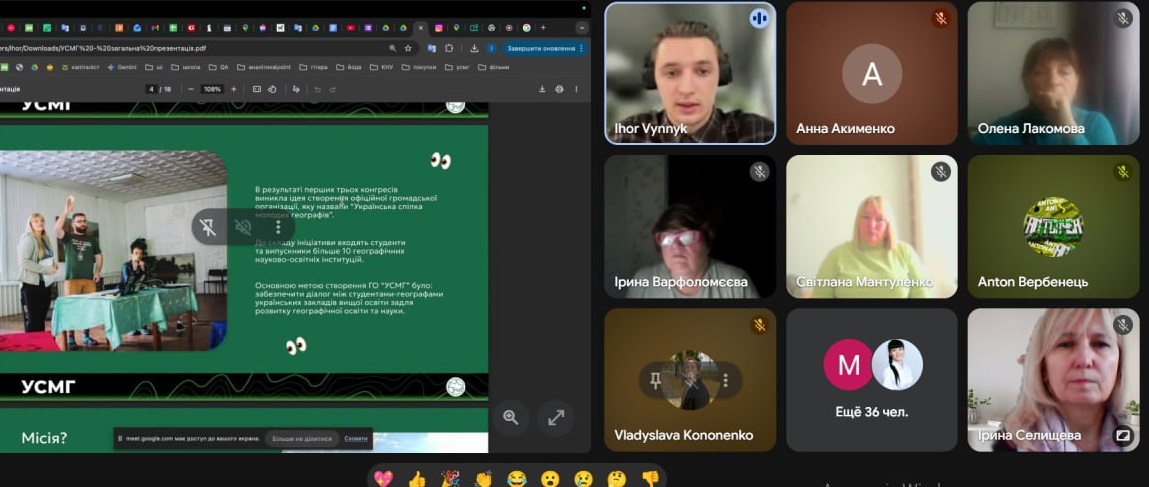Click the muted audio icon on the presentation overlay

243,228
